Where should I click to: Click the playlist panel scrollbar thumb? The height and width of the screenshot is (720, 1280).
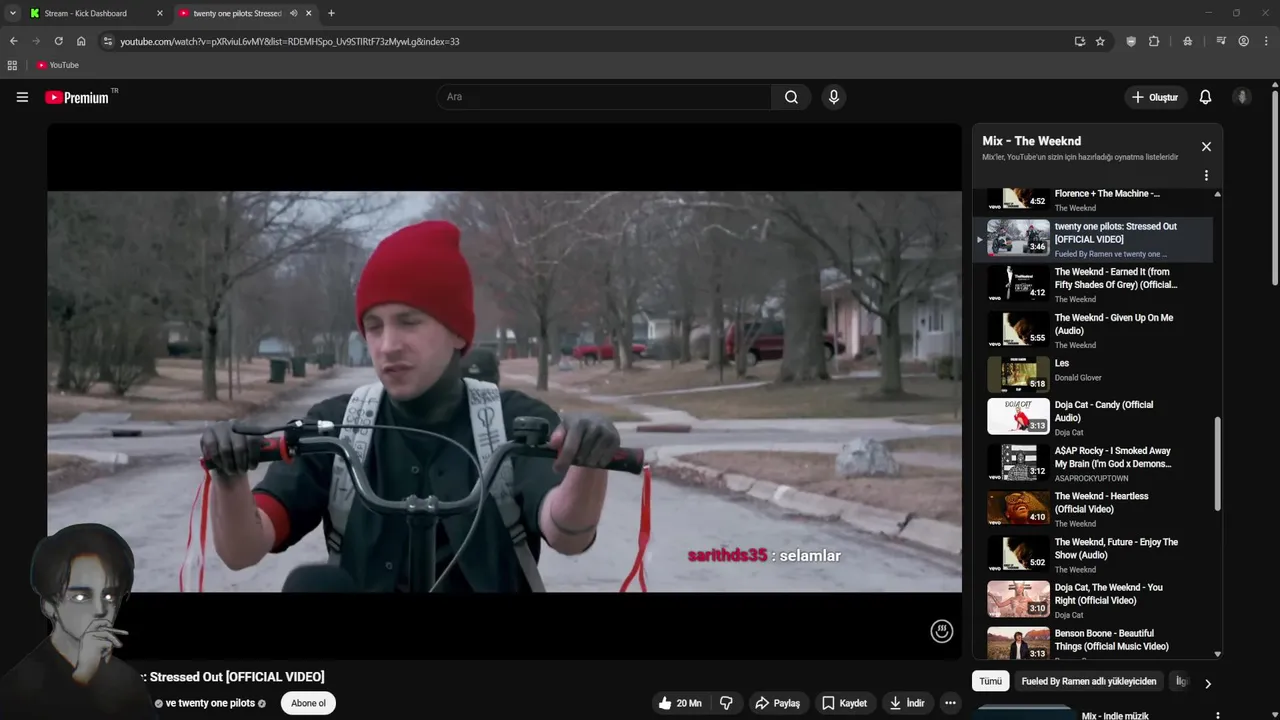1217,465
